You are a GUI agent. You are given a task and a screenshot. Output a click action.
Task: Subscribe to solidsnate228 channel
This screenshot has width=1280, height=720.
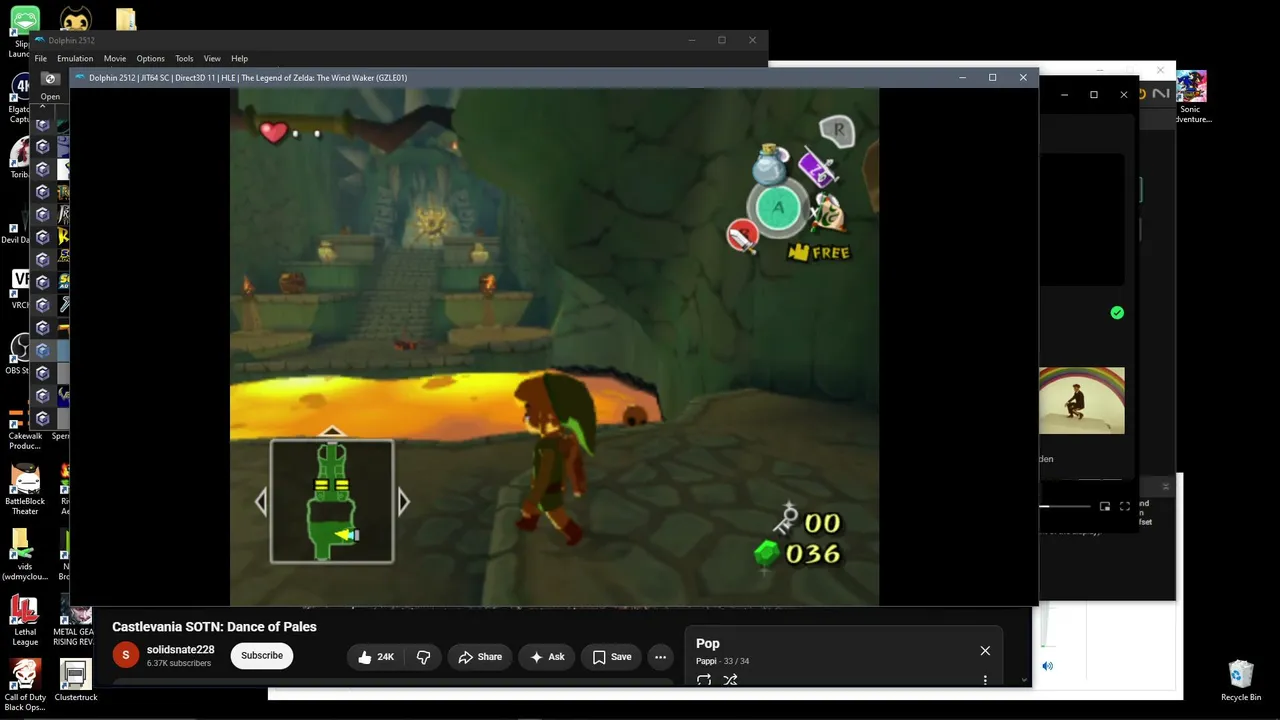[262, 656]
